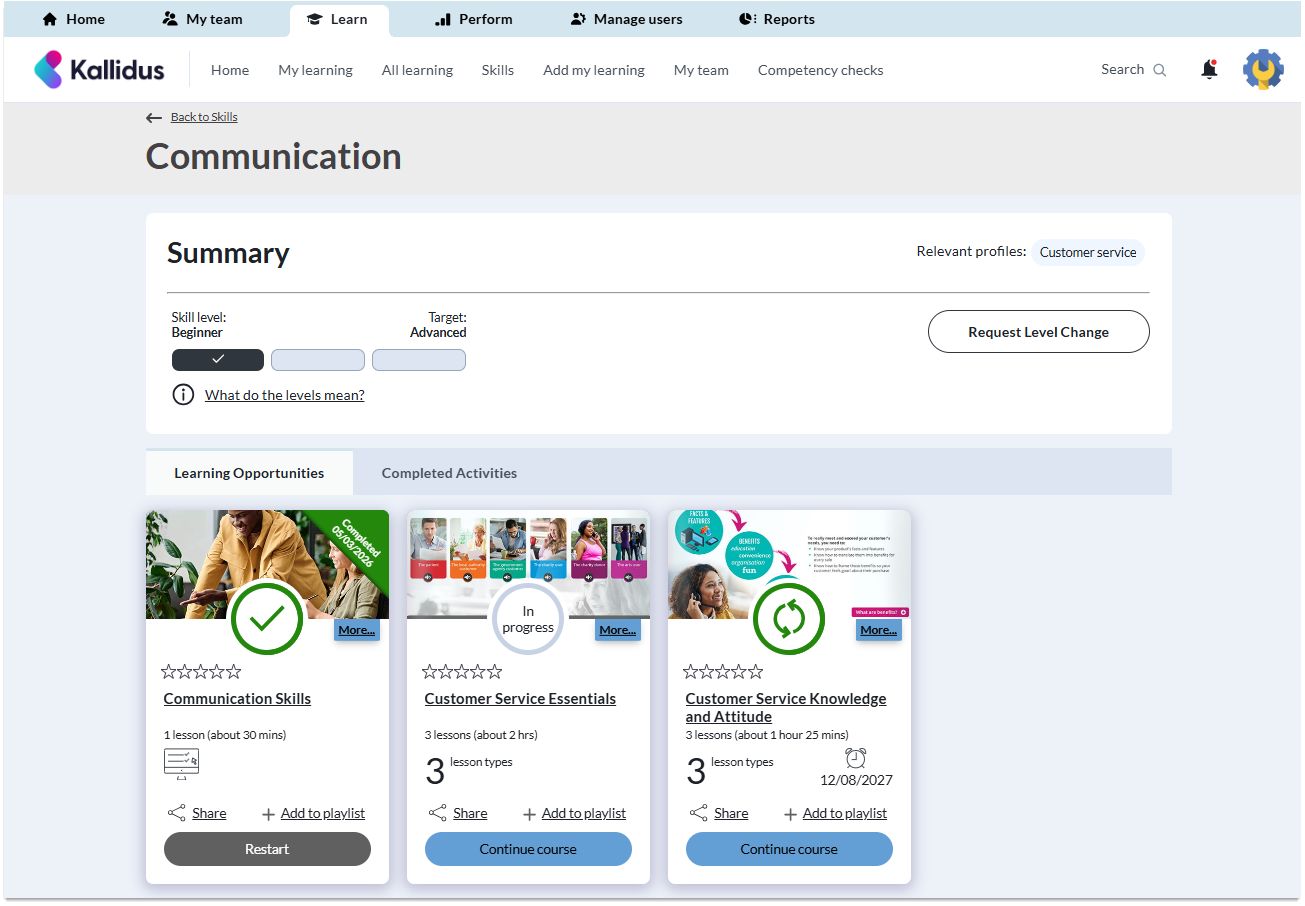The image size is (1305, 906).
Task: Click the refresh circle icon on Knowledge card
Action: [x=788, y=619]
